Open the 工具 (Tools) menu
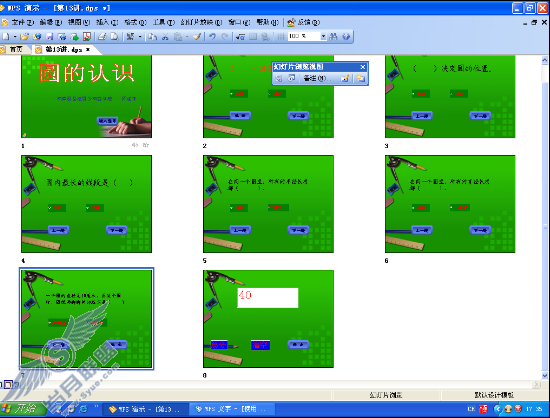 [163, 22]
